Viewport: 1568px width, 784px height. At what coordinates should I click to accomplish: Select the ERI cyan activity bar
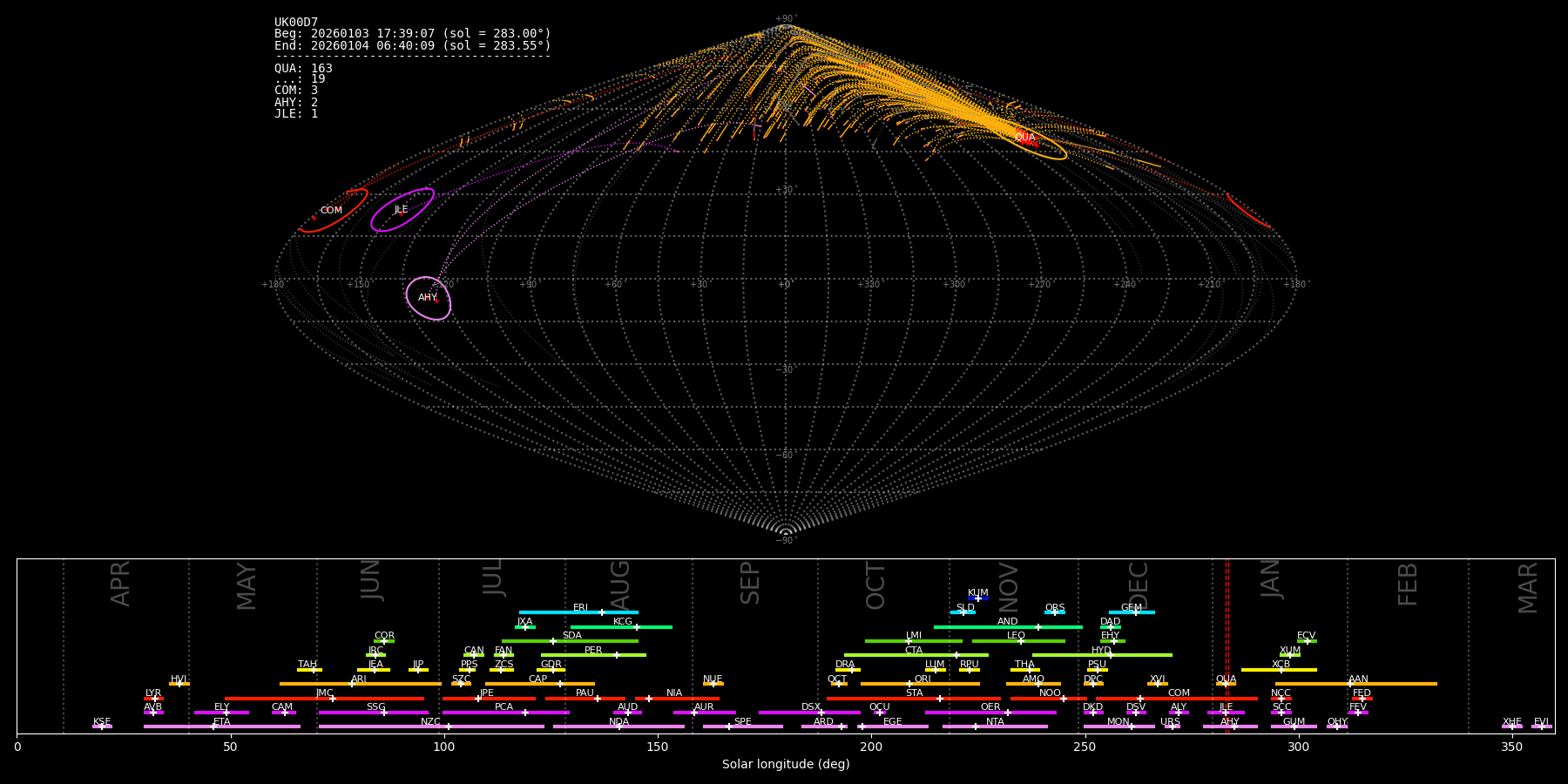[x=578, y=612]
